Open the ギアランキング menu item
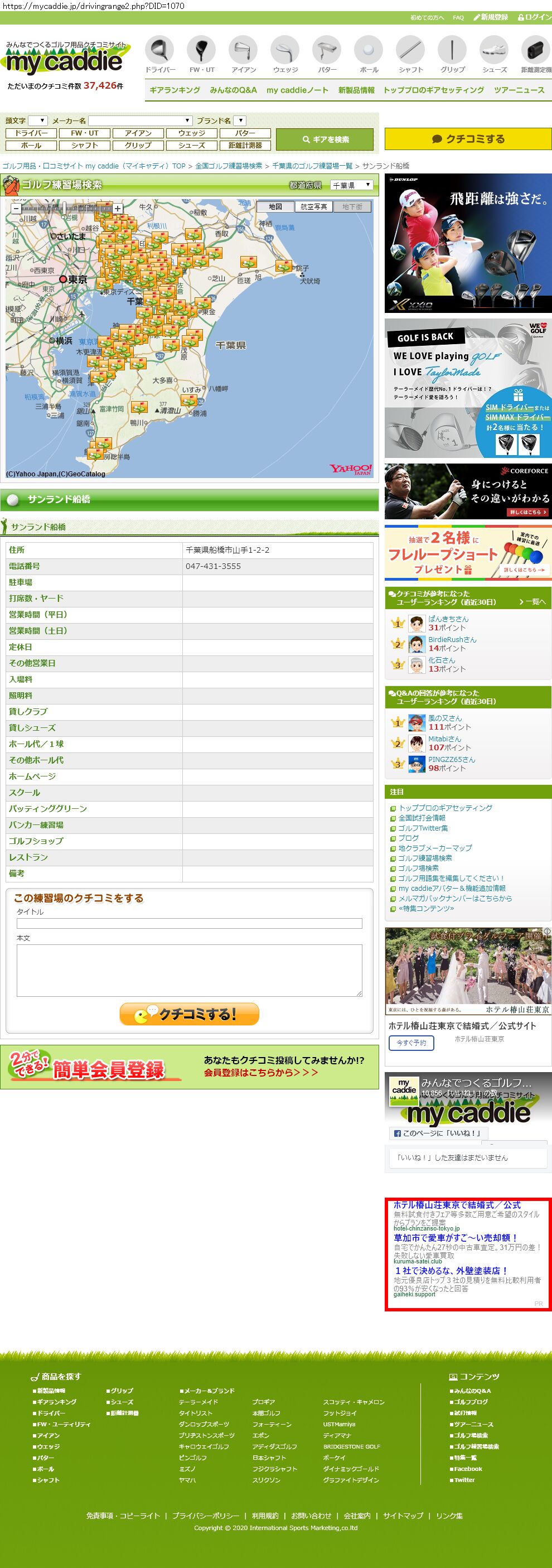Screen dimensions: 552x1568 [x=175, y=90]
